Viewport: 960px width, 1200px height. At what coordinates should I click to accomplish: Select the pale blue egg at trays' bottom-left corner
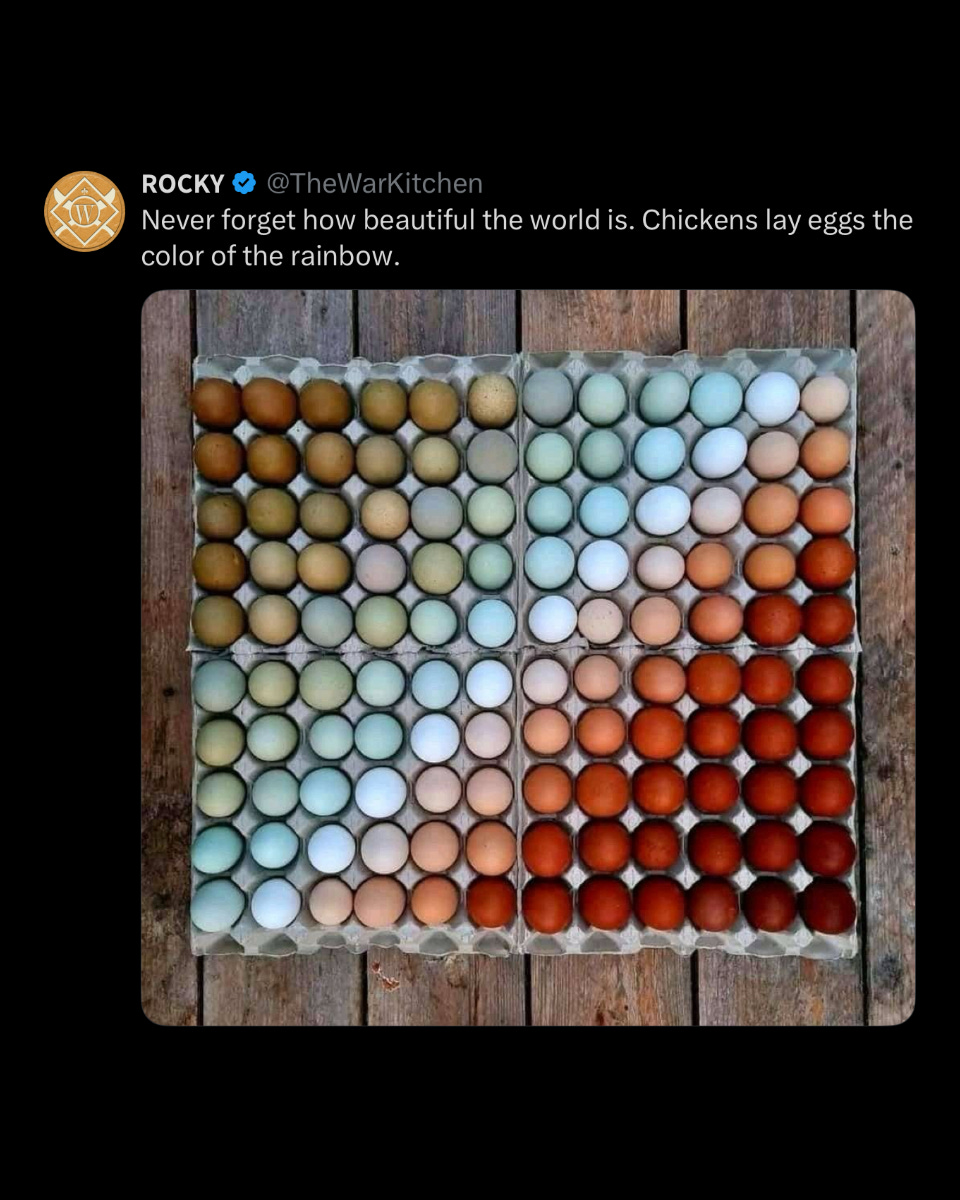(218, 904)
